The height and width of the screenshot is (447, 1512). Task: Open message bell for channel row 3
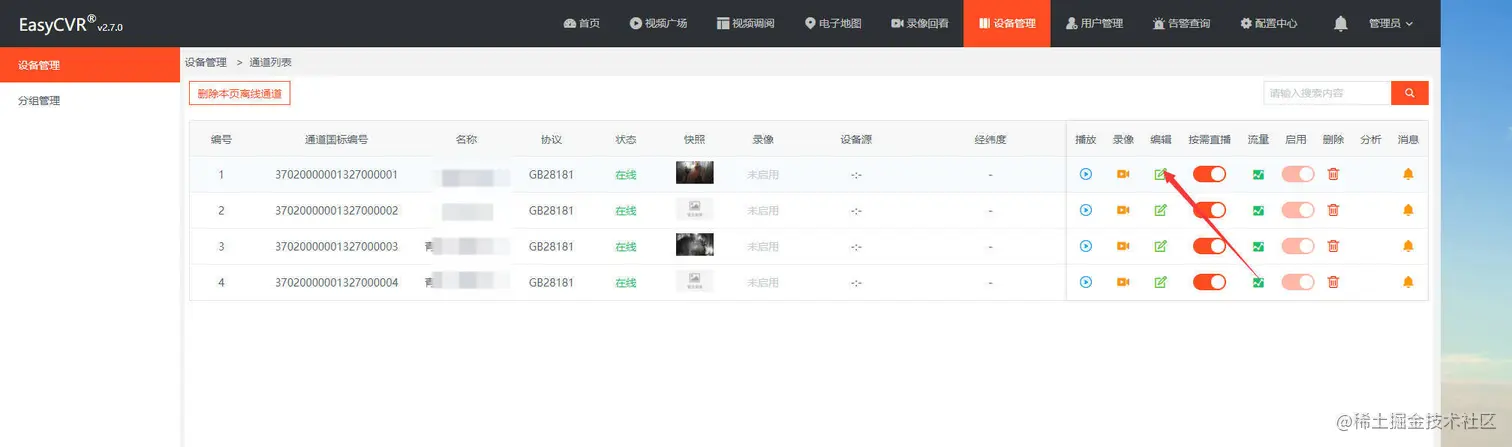click(x=1408, y=246)
